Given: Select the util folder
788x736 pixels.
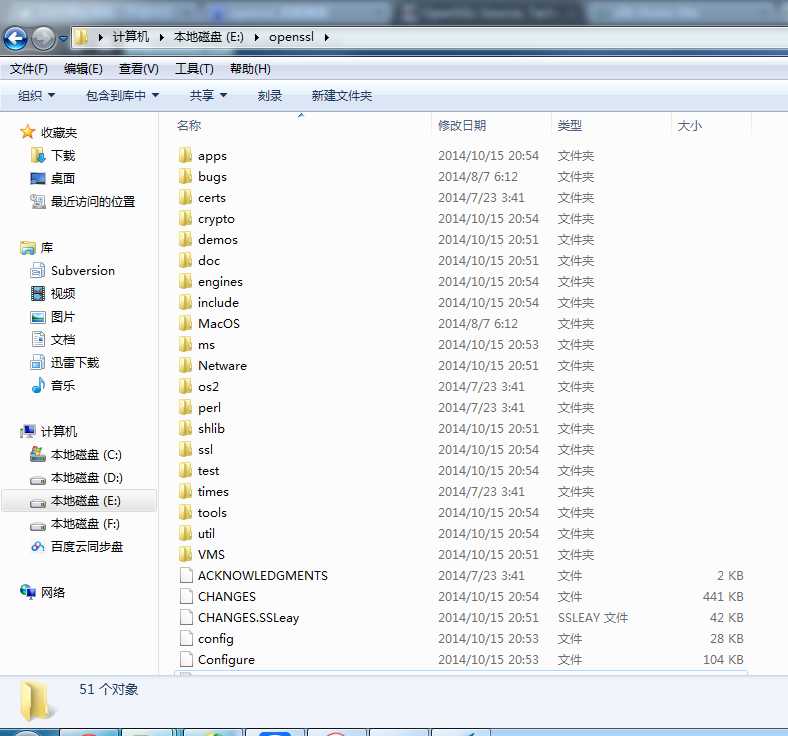Looking at the screenshot, I should tap(197, 534).
